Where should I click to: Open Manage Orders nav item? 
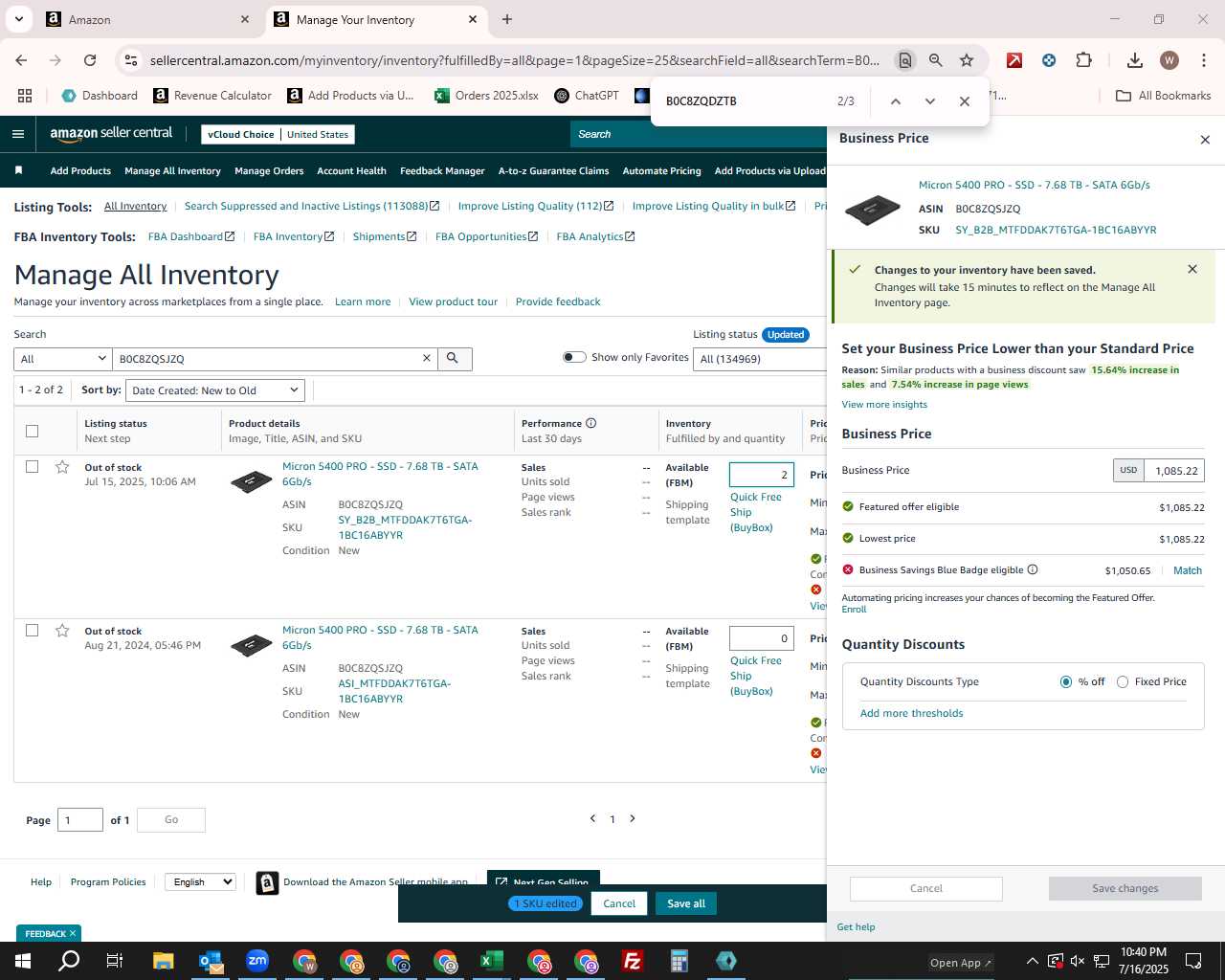269,170
